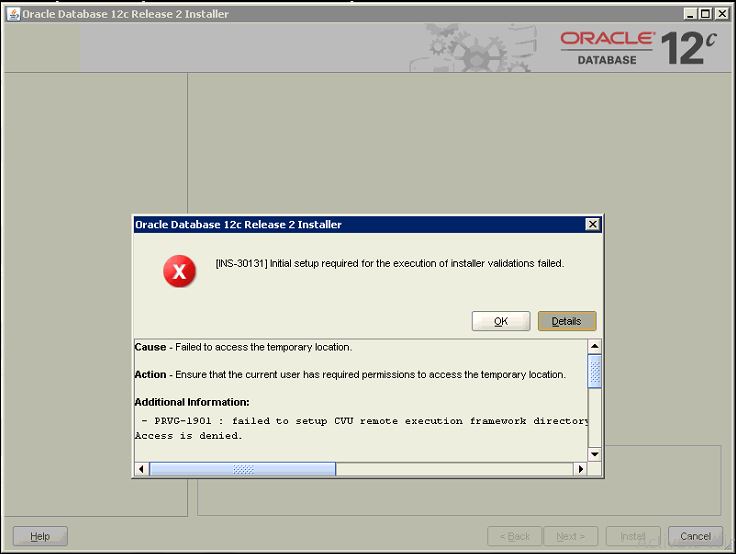
Task: Click the INS-30131 error message text
Action: [x=390, y=263]
